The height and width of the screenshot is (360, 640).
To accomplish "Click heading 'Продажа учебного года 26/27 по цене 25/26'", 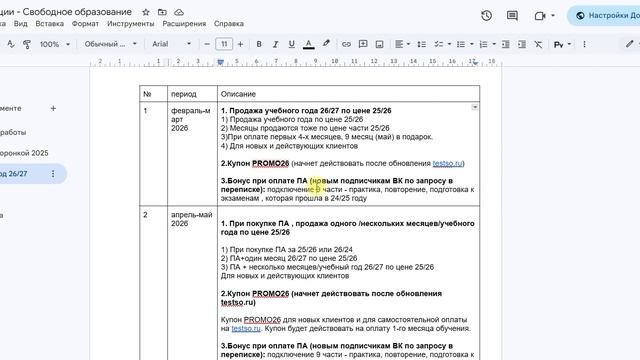I will point(306,111).
